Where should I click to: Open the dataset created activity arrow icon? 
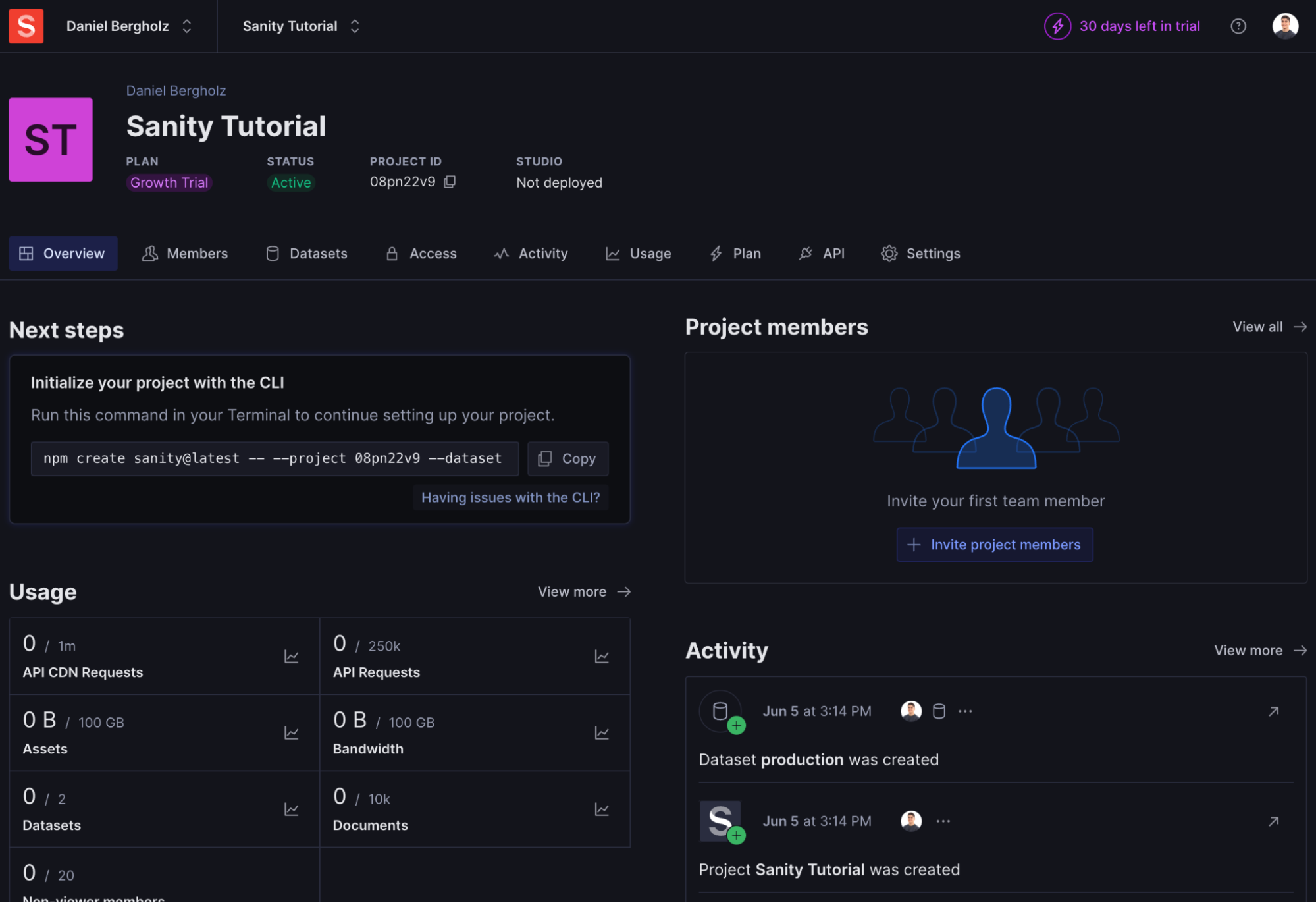click(1273, 711)
